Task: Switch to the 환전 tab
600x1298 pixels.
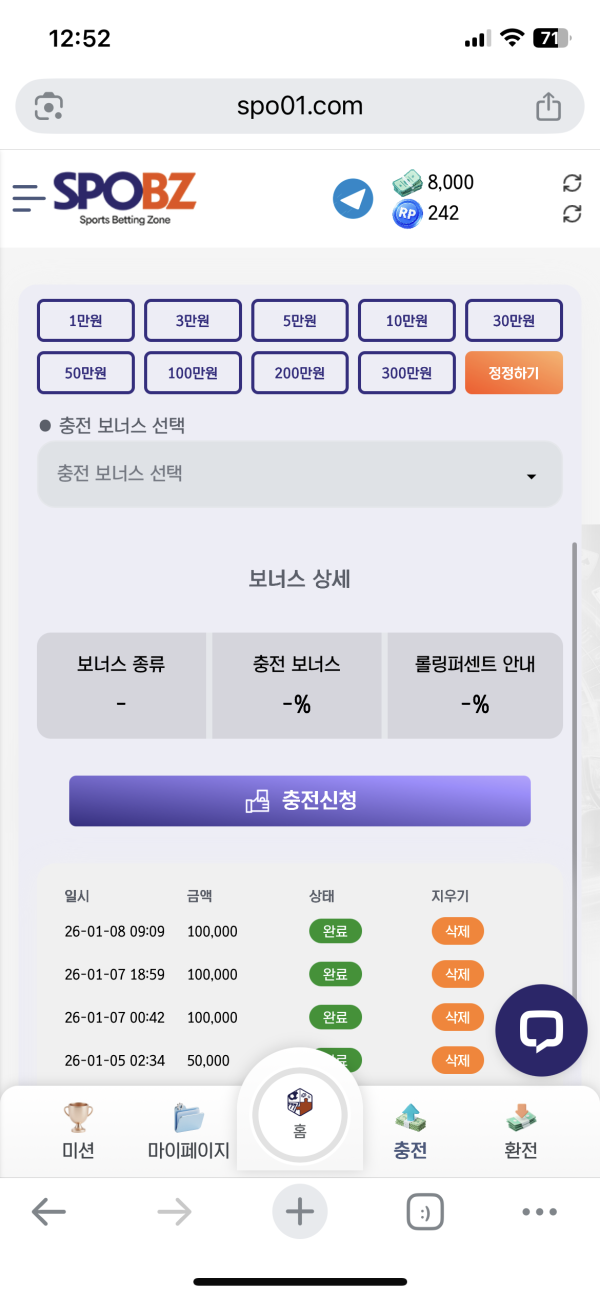Action: tap(521, 1131)
